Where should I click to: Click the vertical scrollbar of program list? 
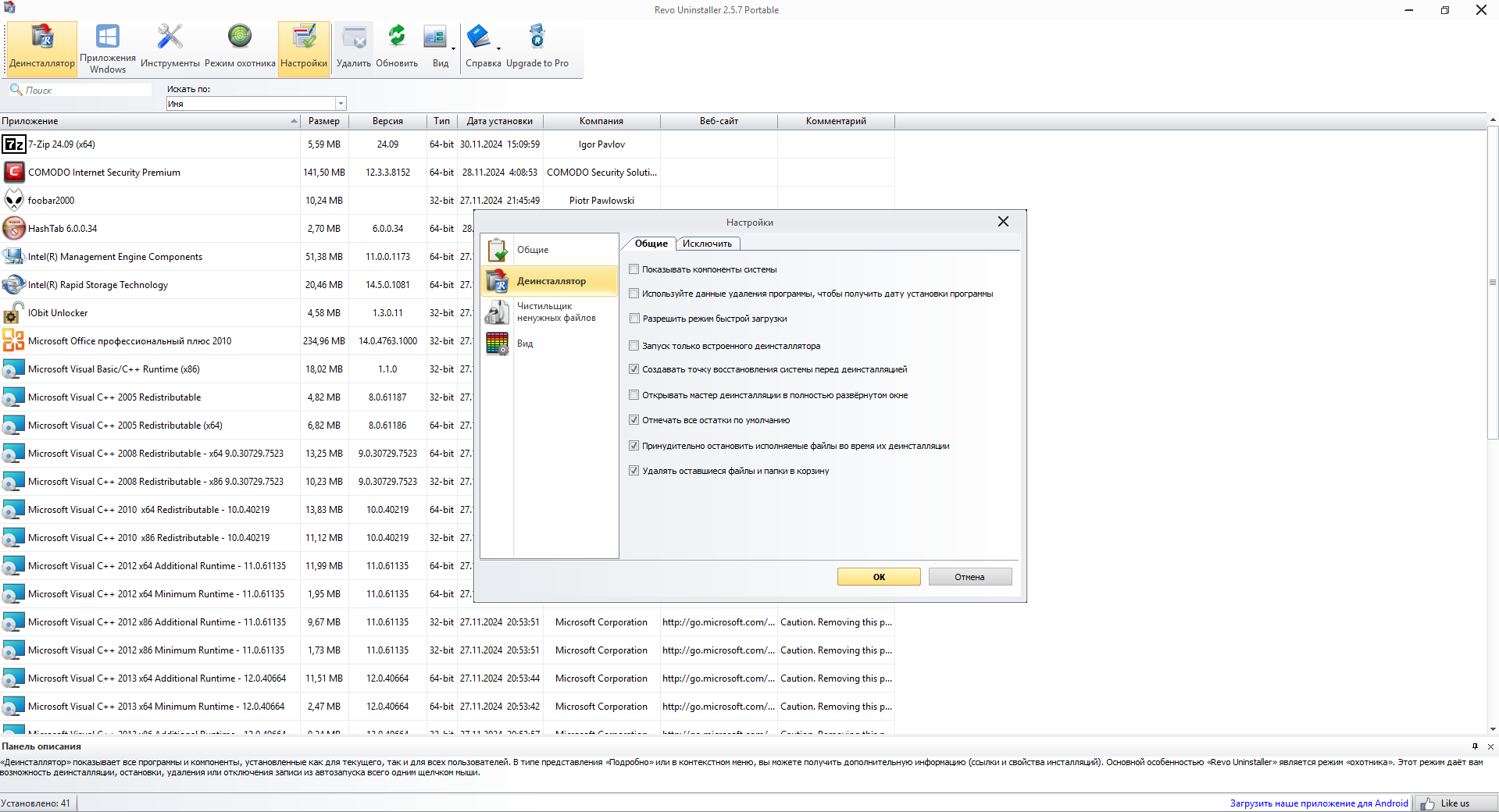tap(1493, 282)
